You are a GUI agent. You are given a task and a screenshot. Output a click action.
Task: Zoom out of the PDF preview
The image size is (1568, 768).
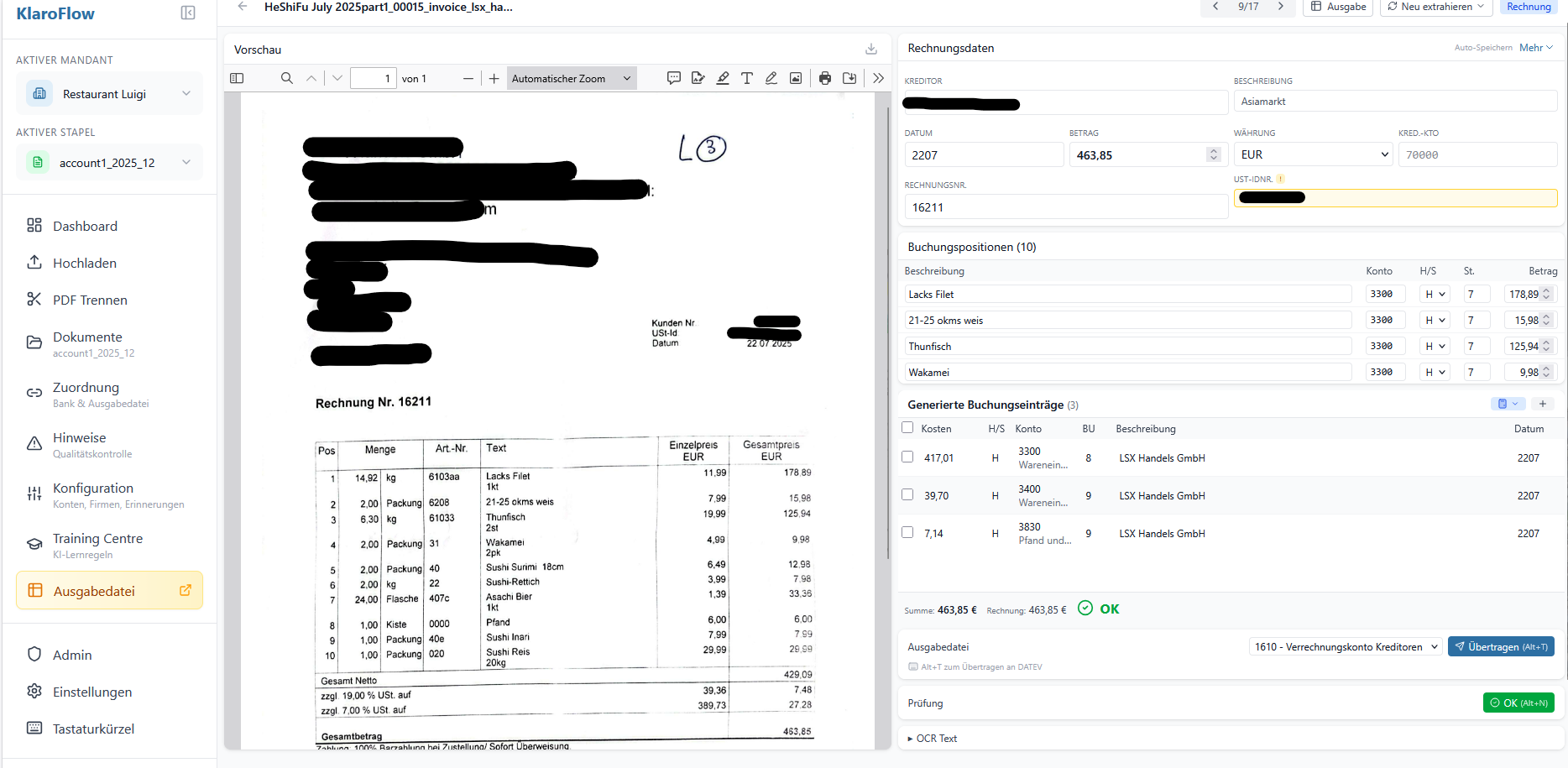pyautogui.click(x=468, y=78)
